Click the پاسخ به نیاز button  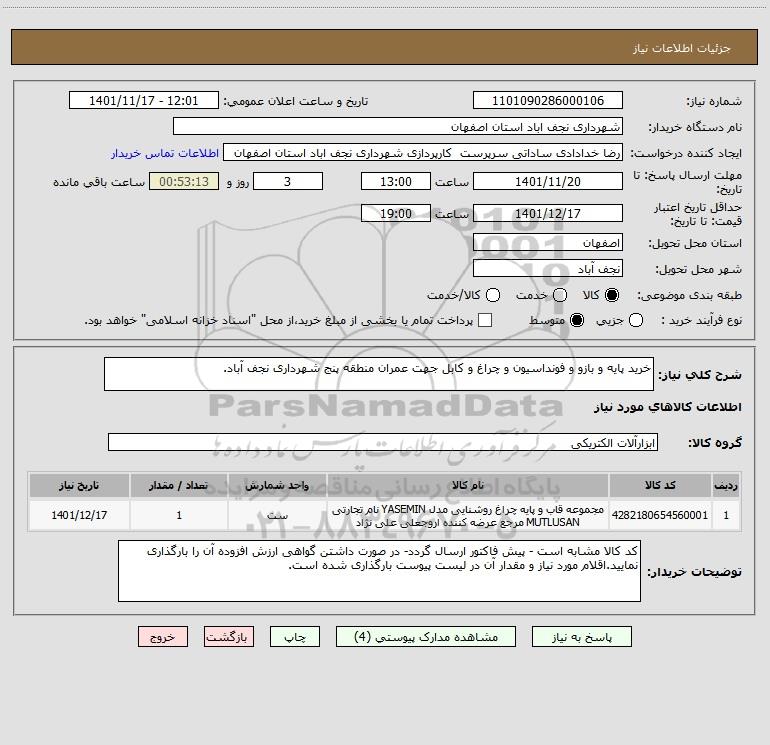[582, 637]
